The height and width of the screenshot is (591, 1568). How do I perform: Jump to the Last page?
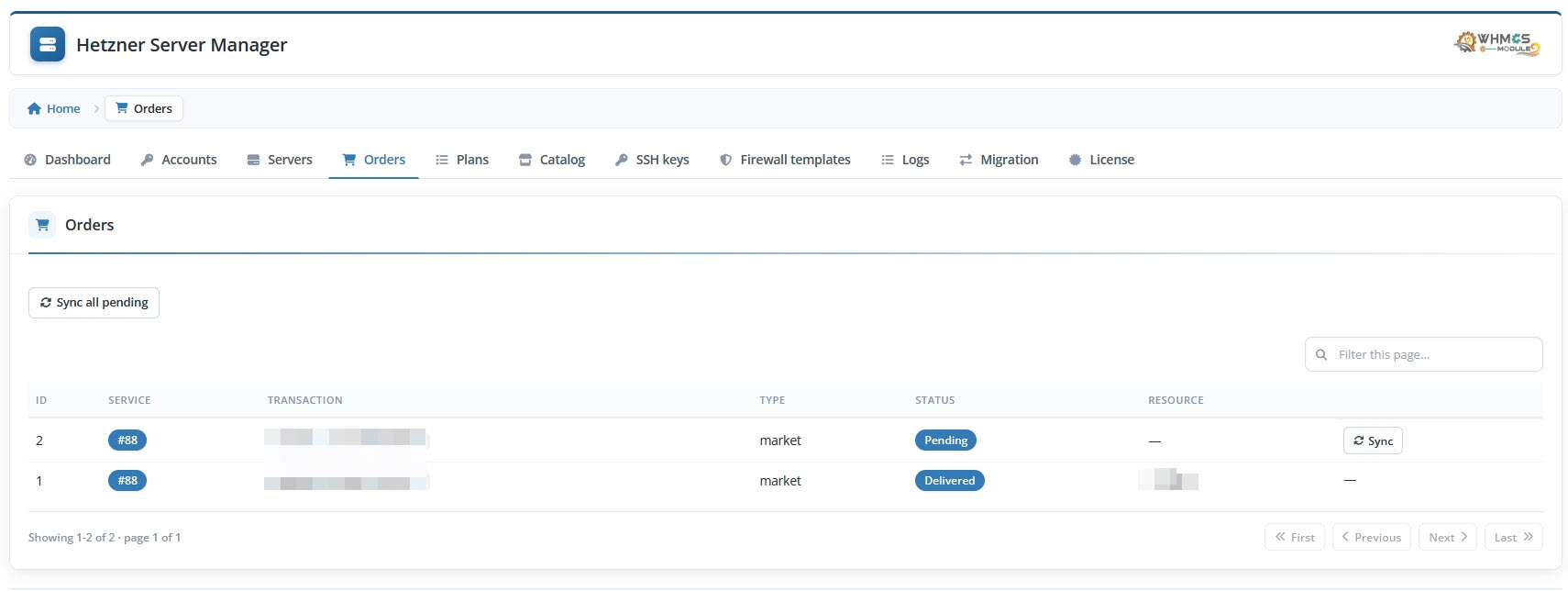(1514, 537)
